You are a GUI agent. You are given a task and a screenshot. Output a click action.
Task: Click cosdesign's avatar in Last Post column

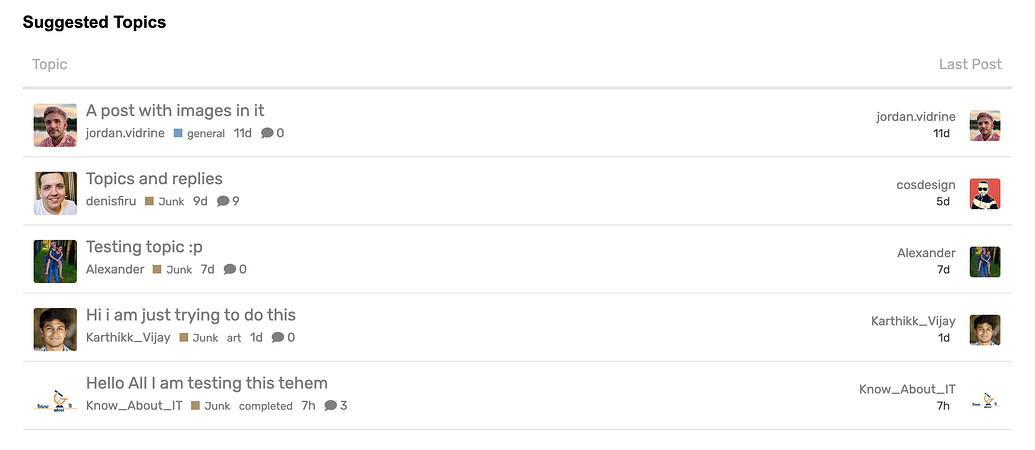pos(985,194)
